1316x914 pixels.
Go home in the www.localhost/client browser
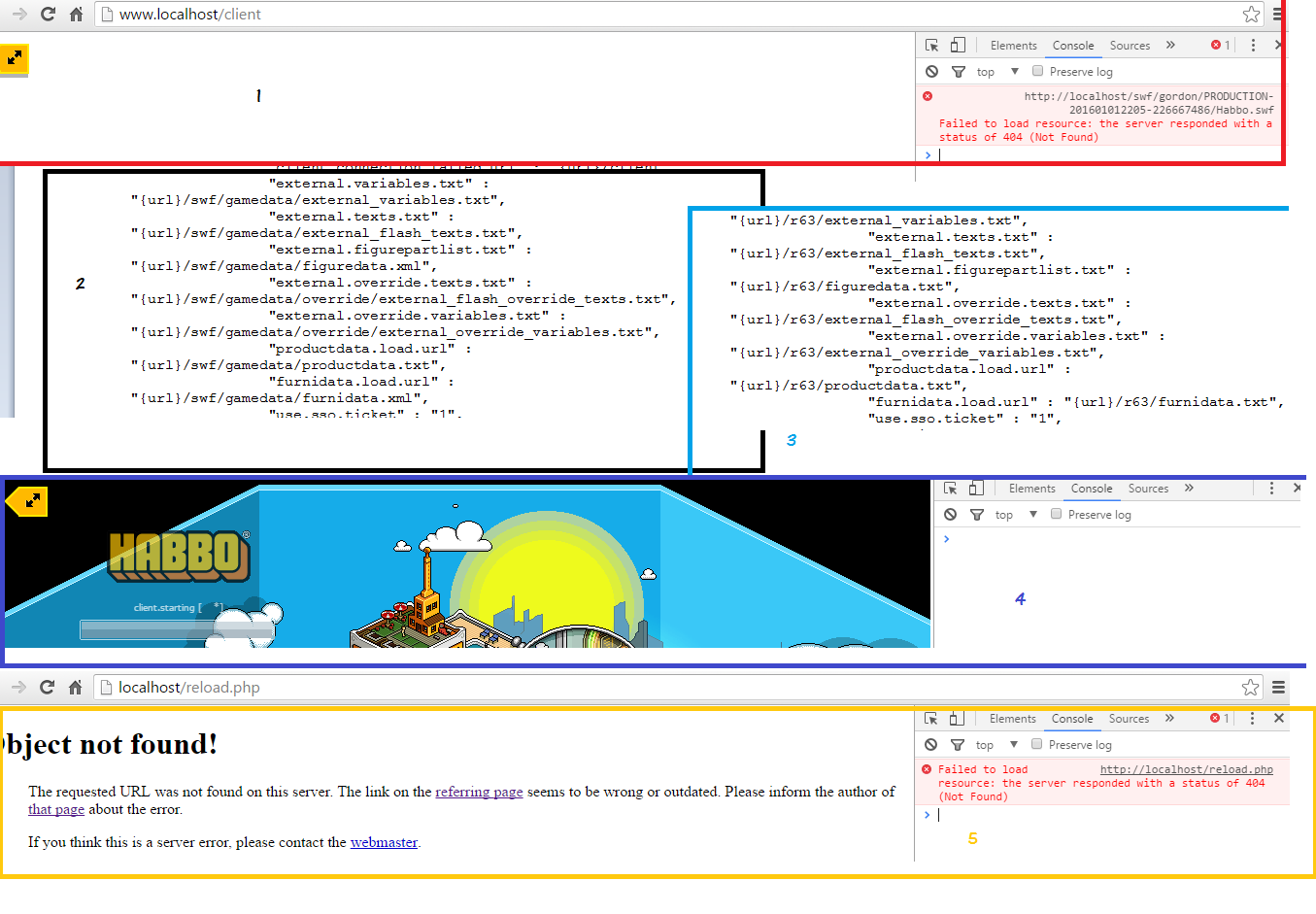(76, 14)
